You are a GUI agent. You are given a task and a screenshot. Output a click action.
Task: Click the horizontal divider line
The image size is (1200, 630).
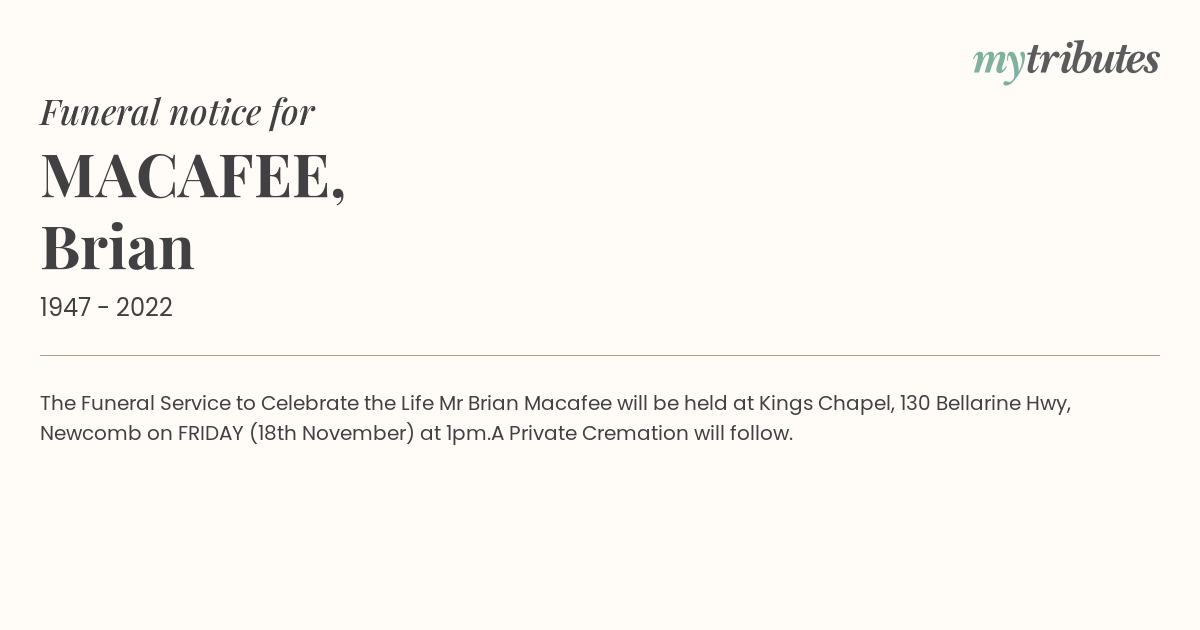[x=600, y=355]
